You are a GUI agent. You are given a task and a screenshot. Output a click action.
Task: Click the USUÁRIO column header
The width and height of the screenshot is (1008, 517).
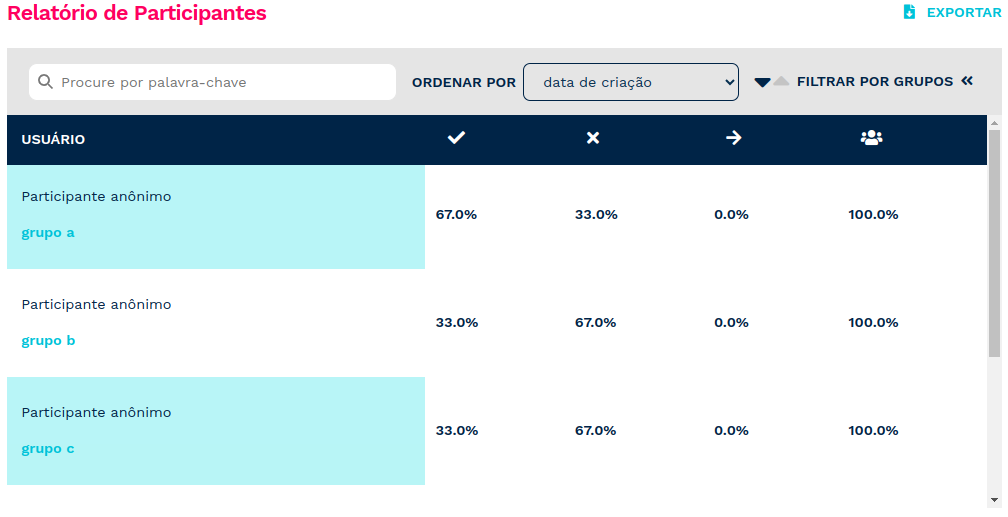(x=53, y=140)
